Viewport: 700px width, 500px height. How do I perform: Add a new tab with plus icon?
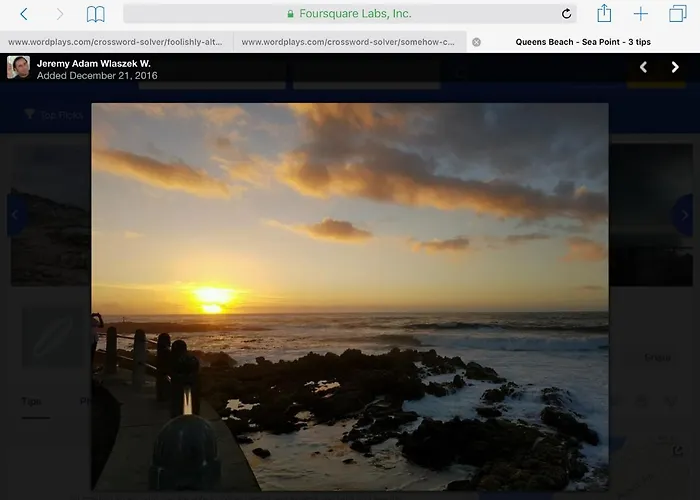pyautogui.click(x=641, y=14)
